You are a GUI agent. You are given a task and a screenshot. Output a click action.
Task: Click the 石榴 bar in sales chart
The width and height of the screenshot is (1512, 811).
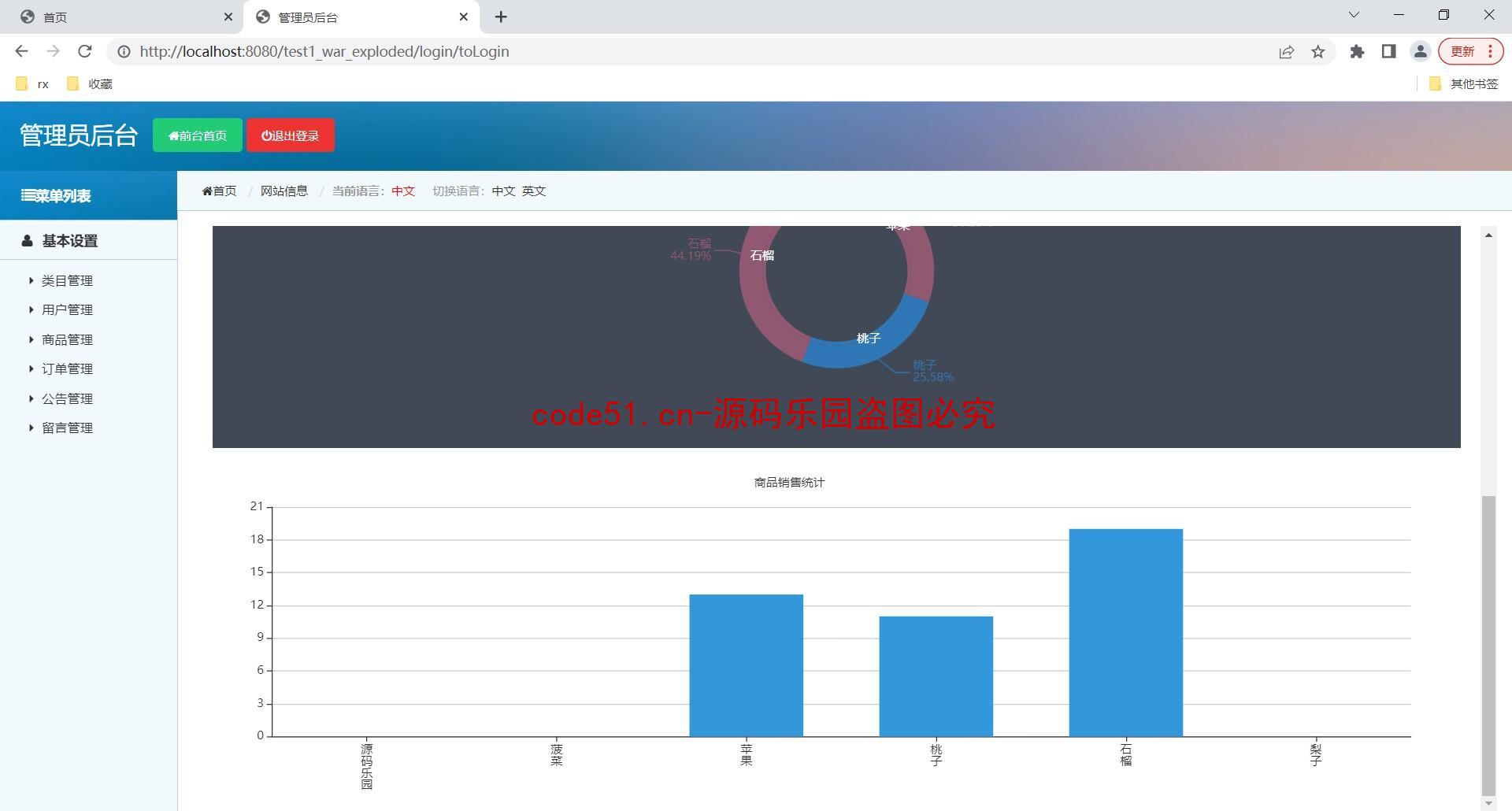pyautogui.click(x=1126, y=633)
